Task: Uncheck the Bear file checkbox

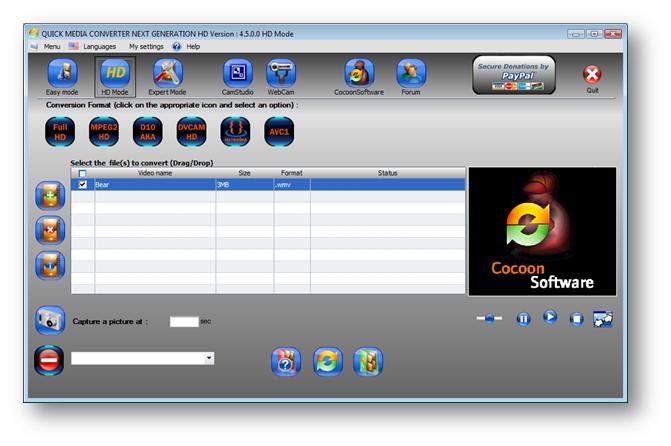Action: point(83,184)
